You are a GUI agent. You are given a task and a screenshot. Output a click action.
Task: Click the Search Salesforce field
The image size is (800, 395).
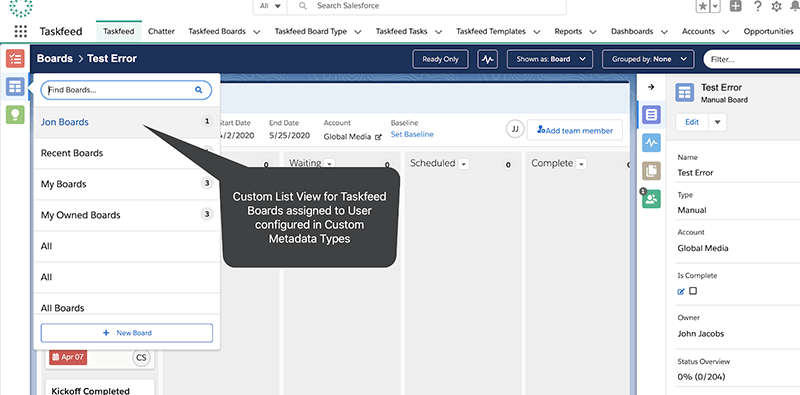pos(427,6)
